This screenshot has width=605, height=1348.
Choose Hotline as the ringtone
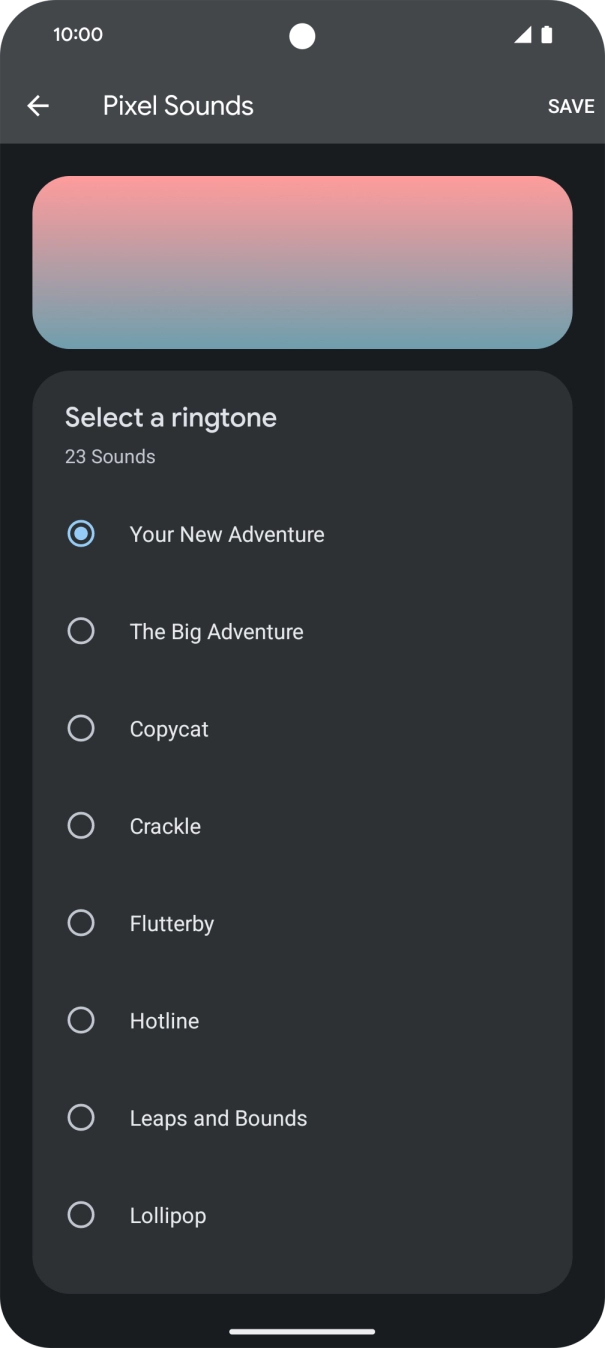81,1020
